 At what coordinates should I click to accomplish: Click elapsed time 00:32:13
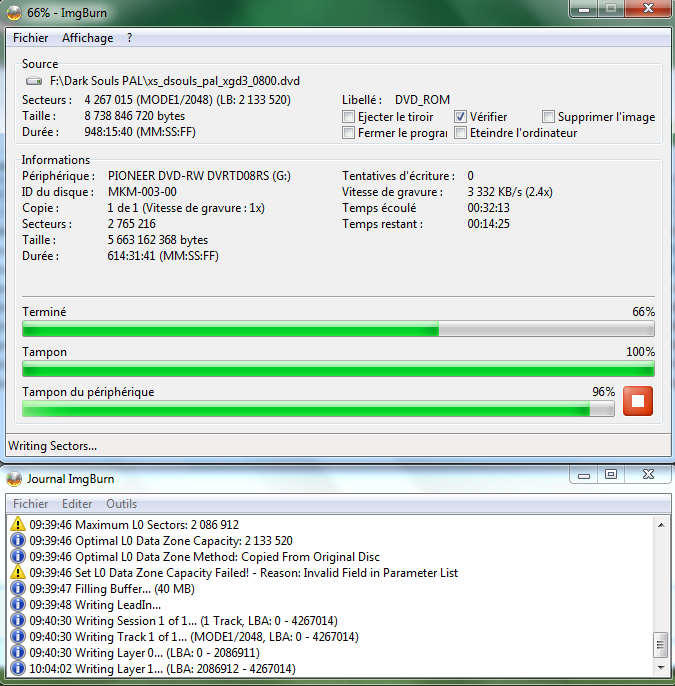click(x=488, y=208)
